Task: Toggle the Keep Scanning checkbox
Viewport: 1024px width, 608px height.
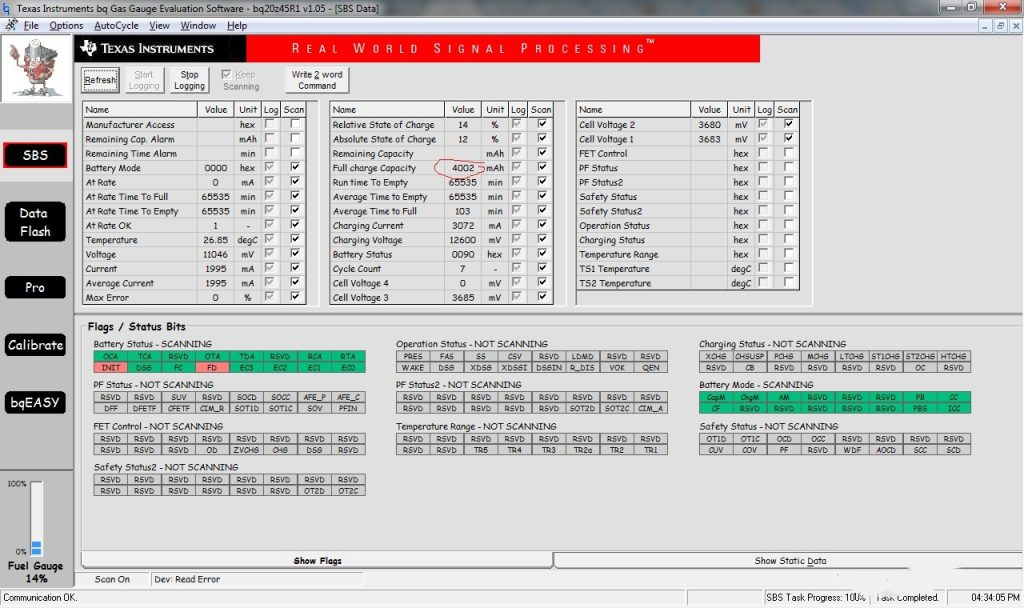Action: point(226,74)
